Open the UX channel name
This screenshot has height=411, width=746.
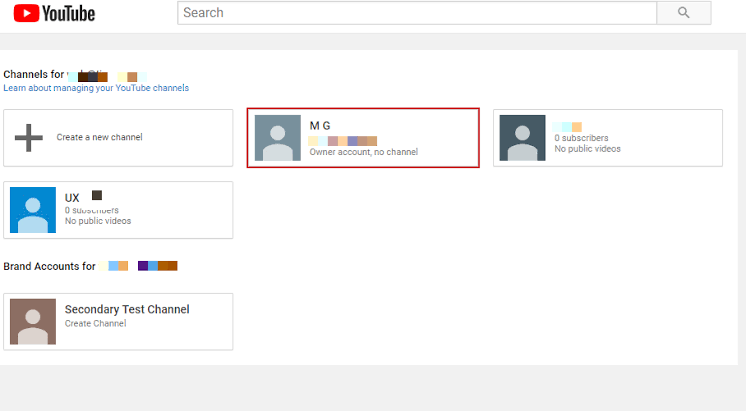72,198
